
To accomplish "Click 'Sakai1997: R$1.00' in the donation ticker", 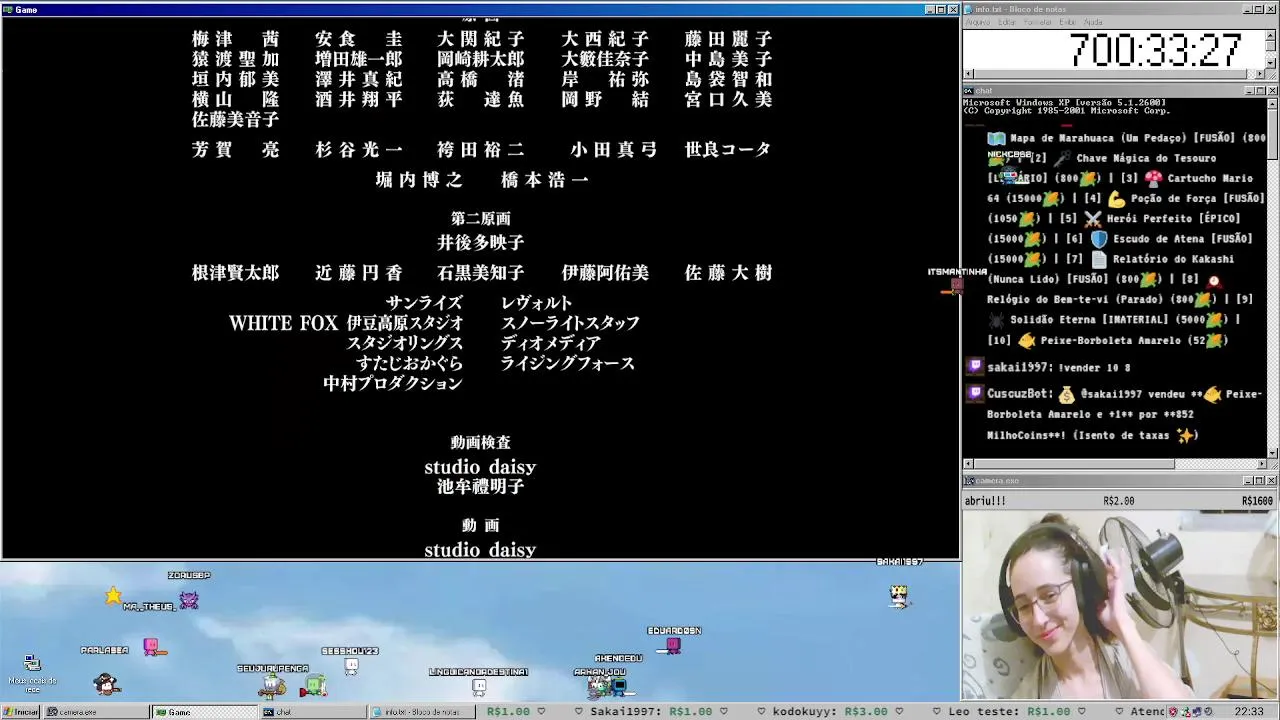I will pos(649,712).
